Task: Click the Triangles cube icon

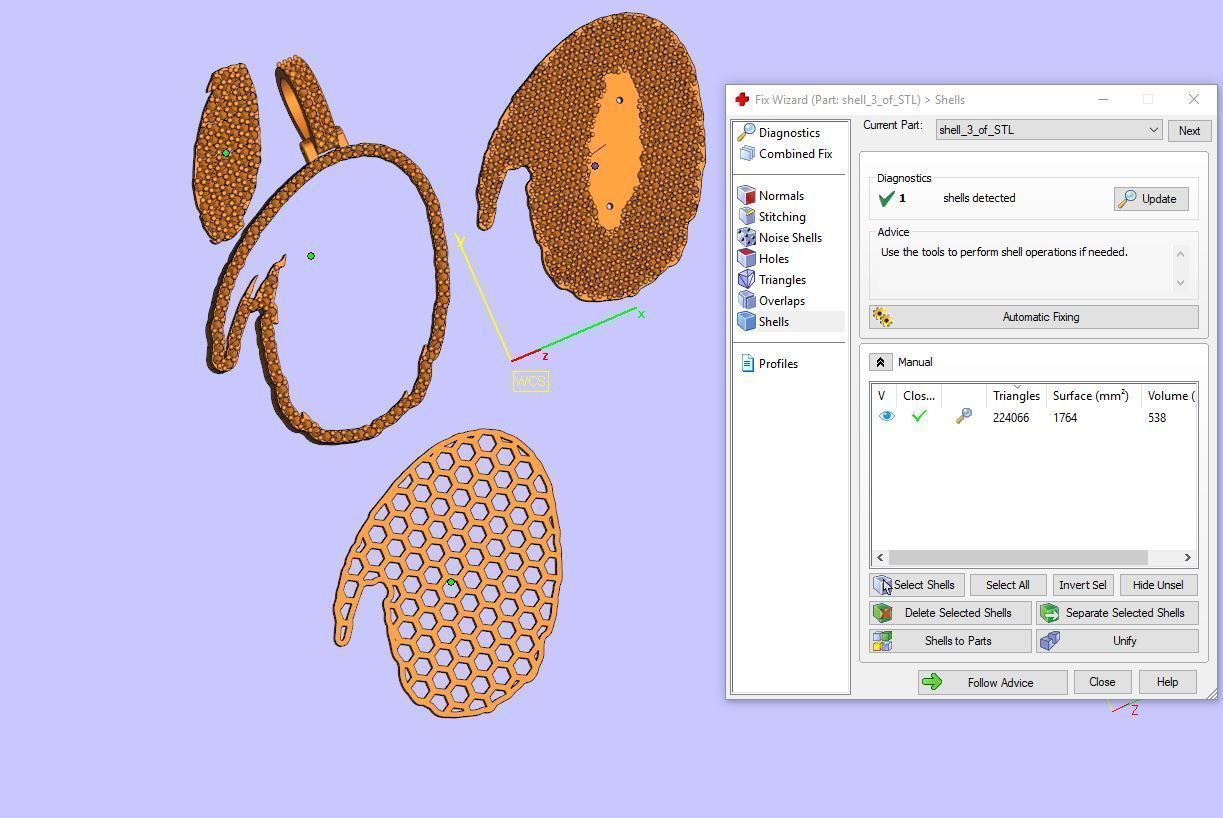Action: [x=746, y=279]
